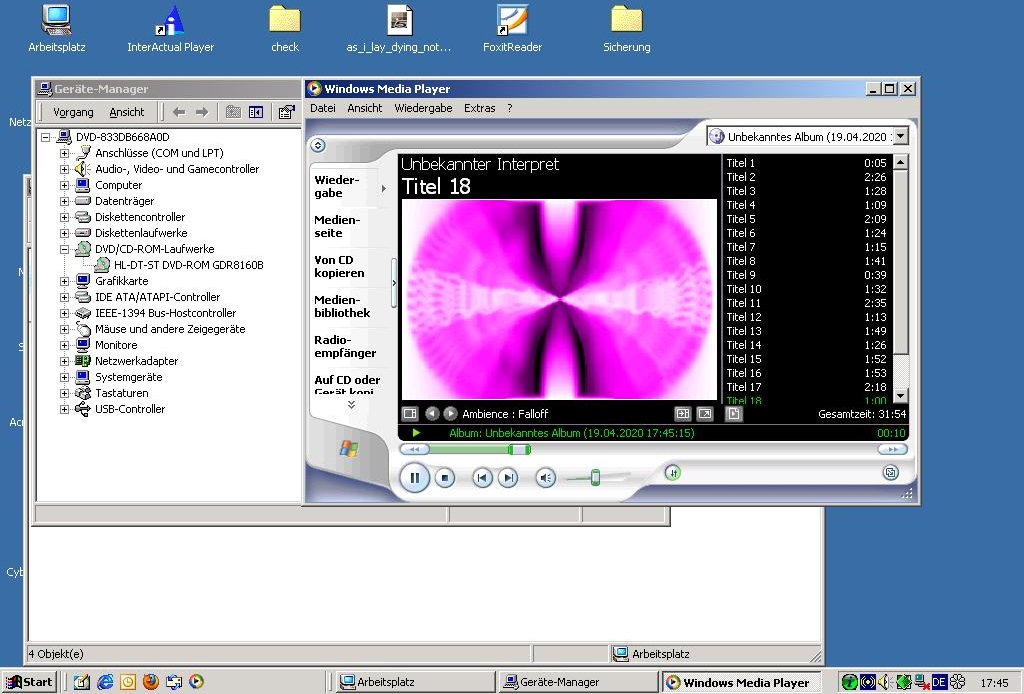This screenshot has height=694, width=1024.
Task: Open the Datei menu in Media Player
Action: pos(323,108)
